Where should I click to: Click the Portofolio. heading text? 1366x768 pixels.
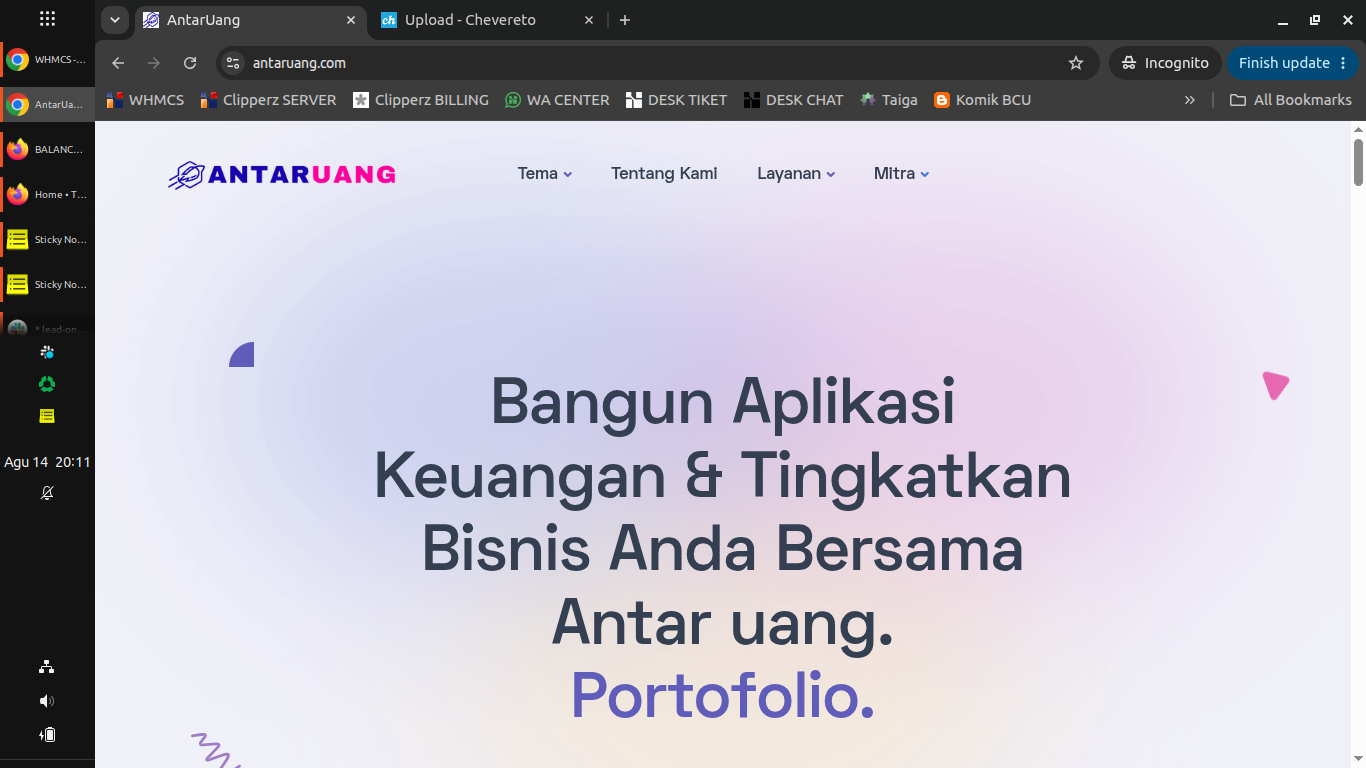point(723,695)
